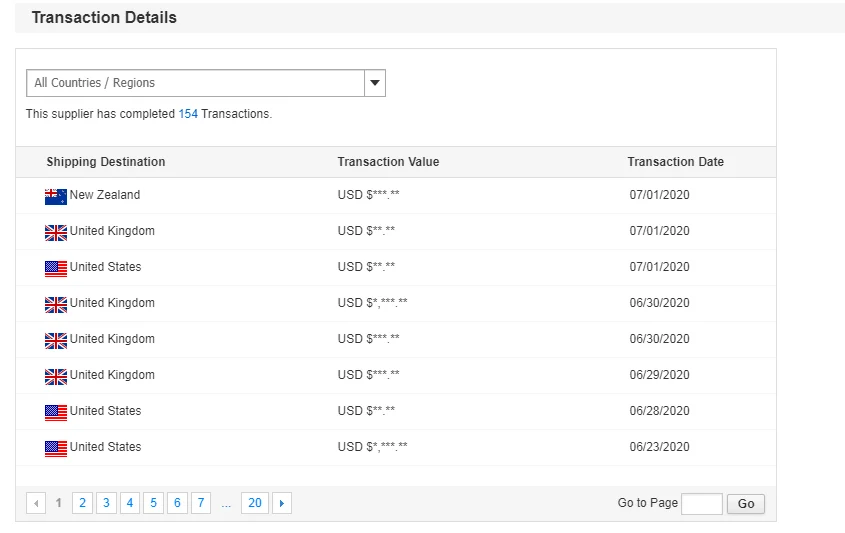The width and height of the screenshot is (845, 533).
Task: Click the pagination ellipsis
Action: coord(226,504)
